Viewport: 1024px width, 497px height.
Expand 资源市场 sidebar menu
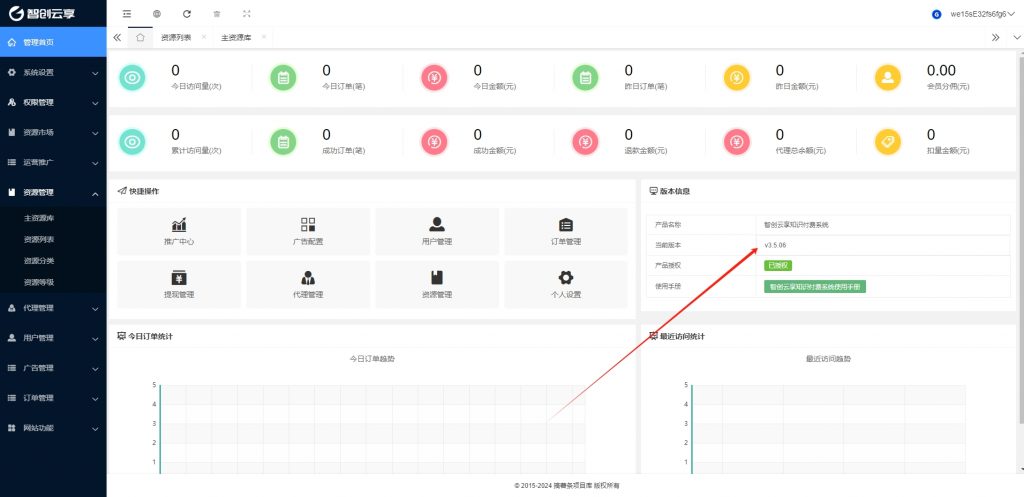click(x=53, y=133)
